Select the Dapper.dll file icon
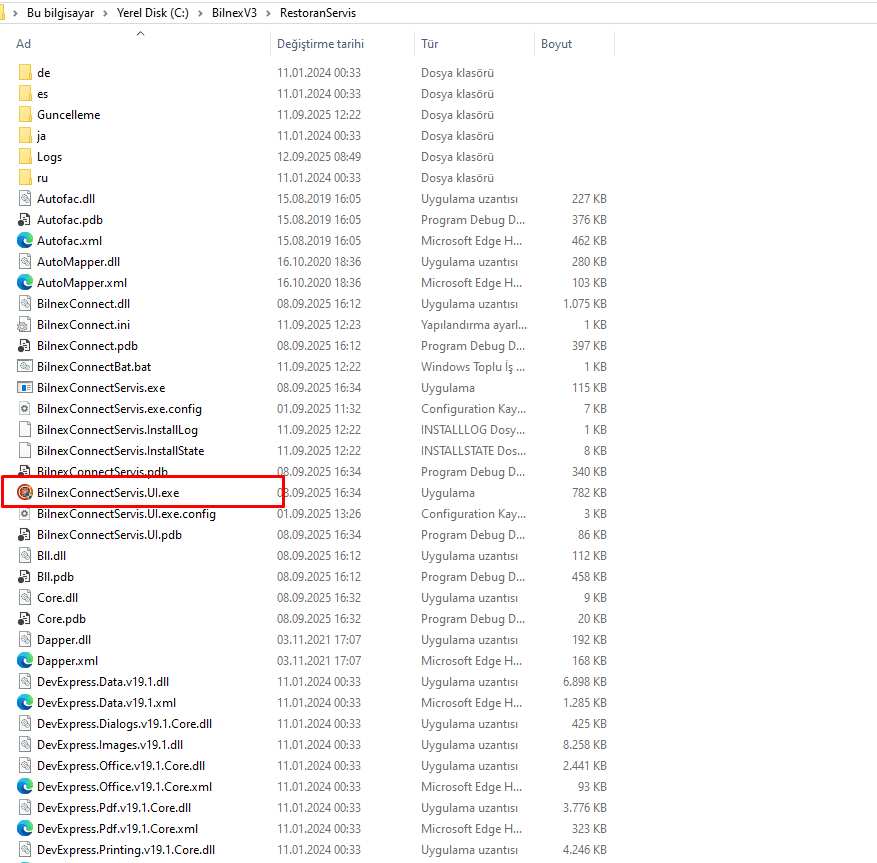 point(25,639)
